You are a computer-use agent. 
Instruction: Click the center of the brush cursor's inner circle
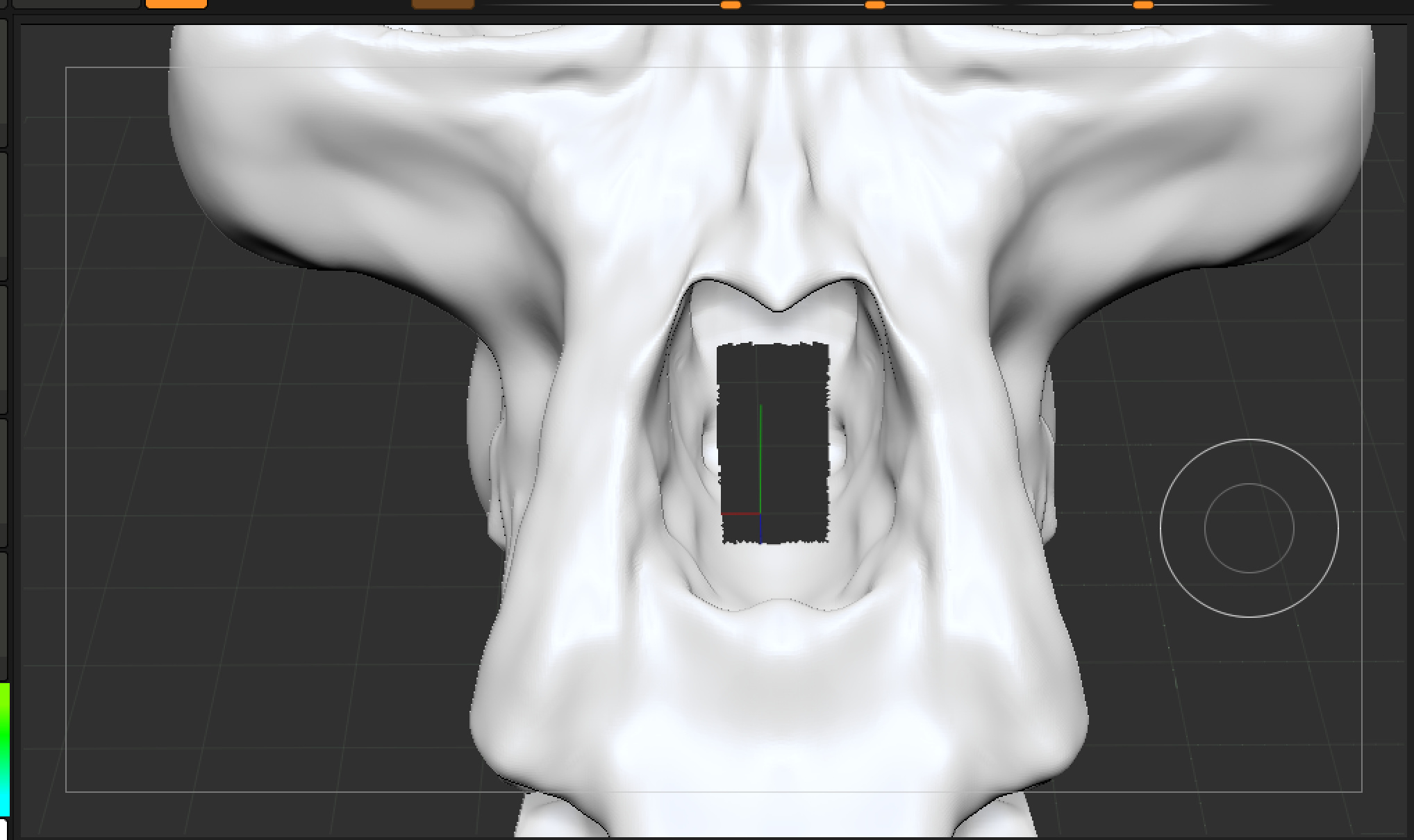1249,528
